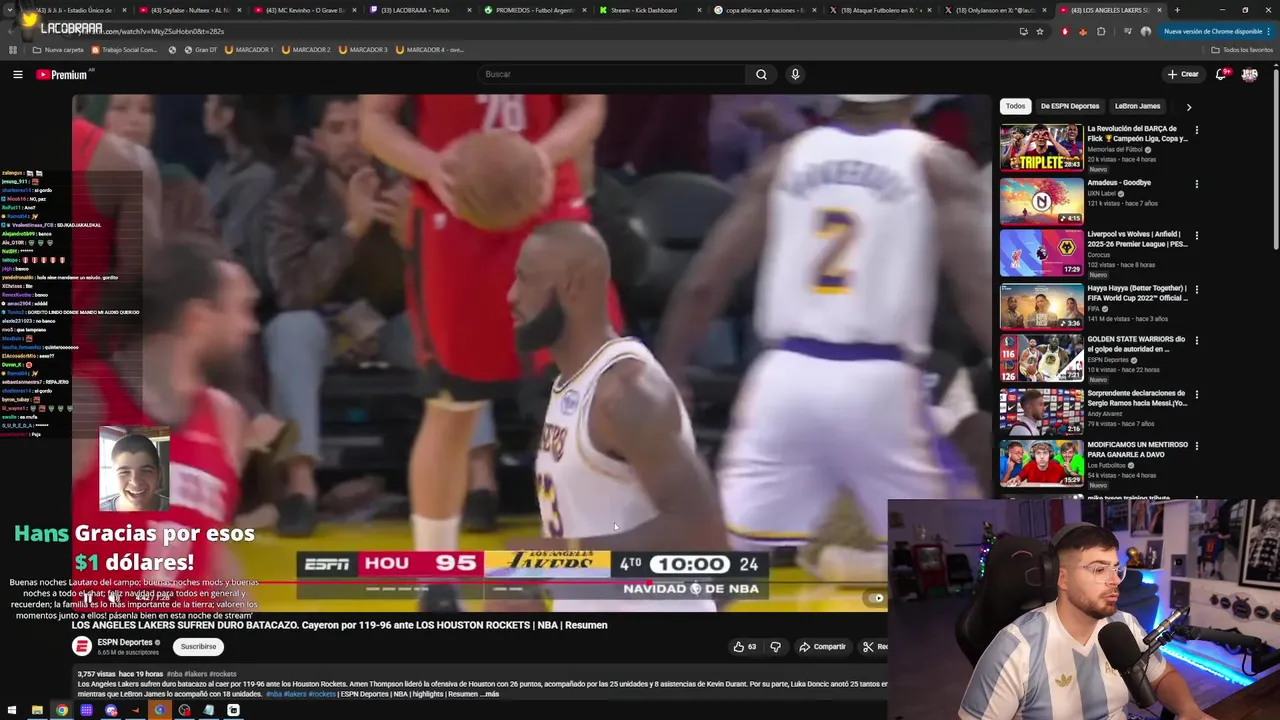Expand video description with ...más
Screen dimensions: 1280x720
point(489,694)
